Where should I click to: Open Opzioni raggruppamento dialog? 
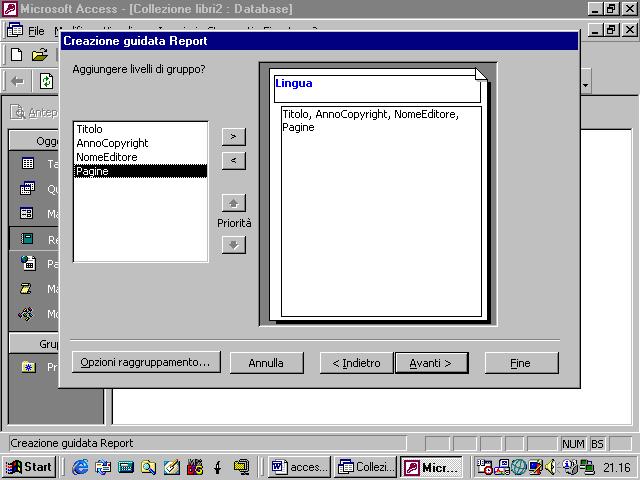(146, 362)
